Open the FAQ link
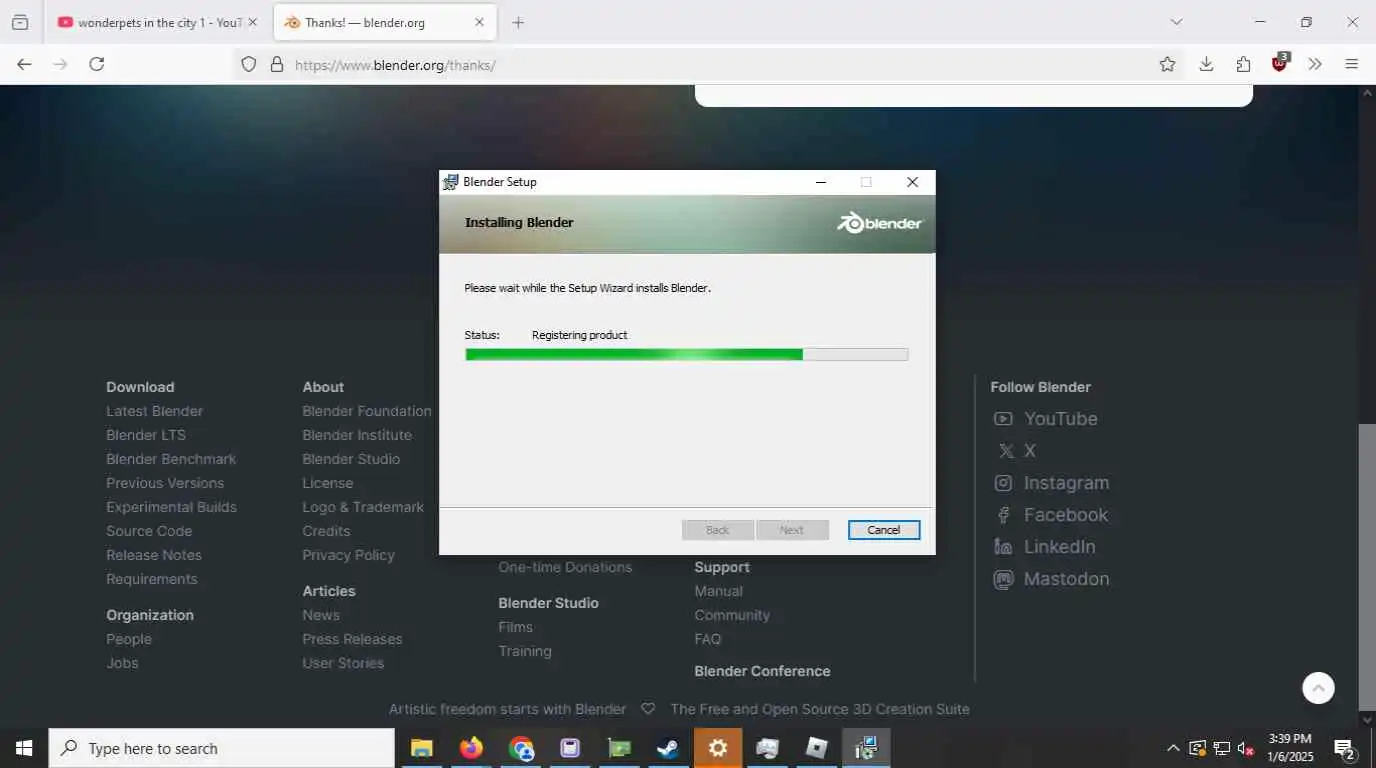The width and height of the screenshot is (1376, 768). 707,639
